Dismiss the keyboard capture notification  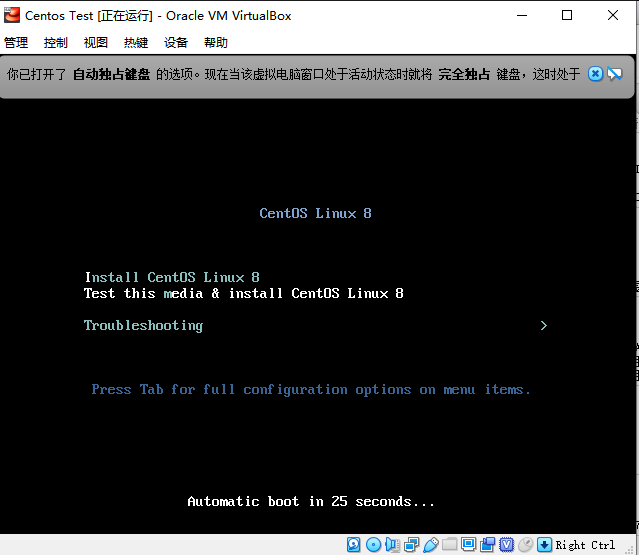tap(595, 74)
